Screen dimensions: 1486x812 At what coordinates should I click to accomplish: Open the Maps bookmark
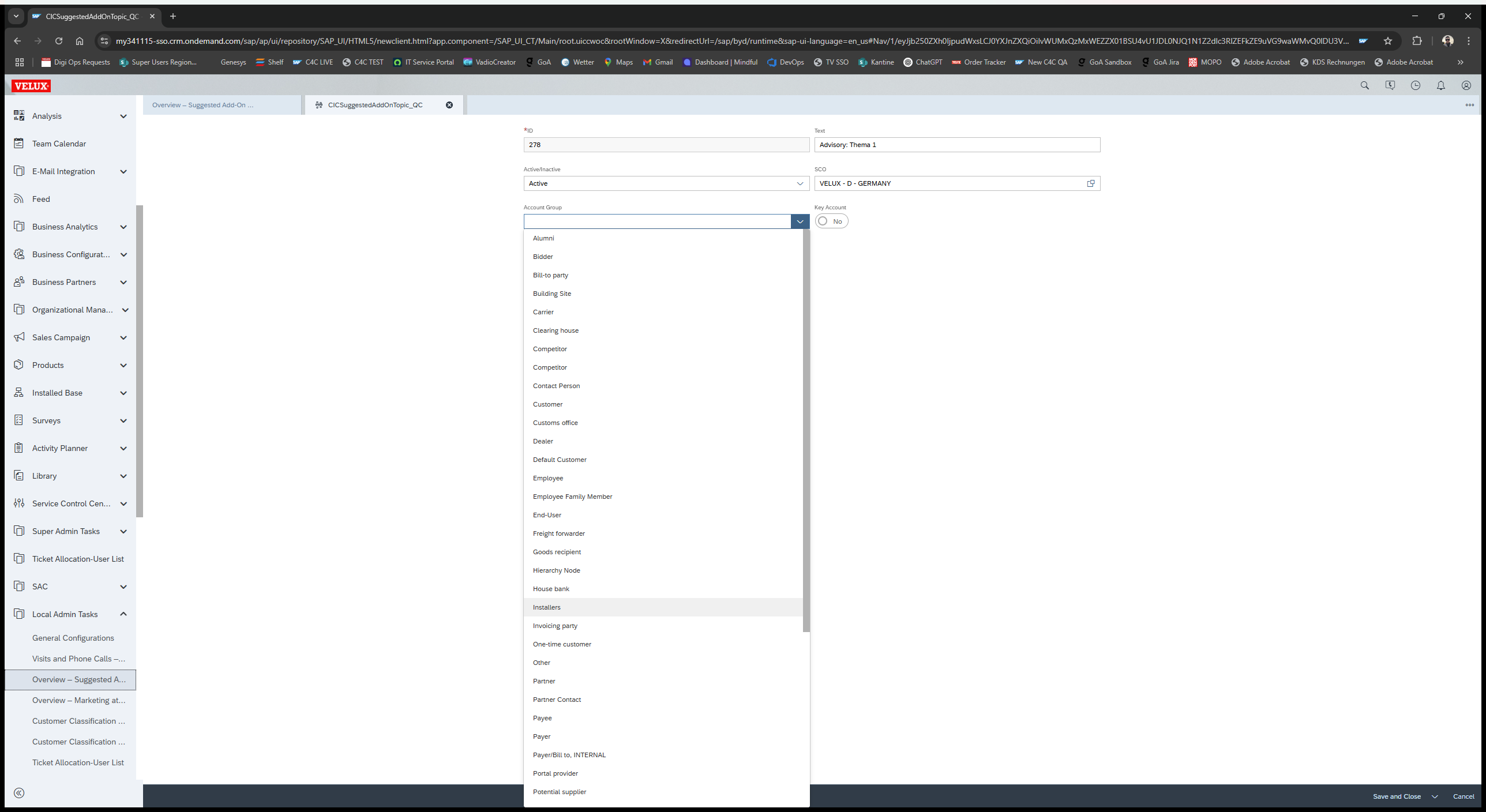click(x=618, y=62)
